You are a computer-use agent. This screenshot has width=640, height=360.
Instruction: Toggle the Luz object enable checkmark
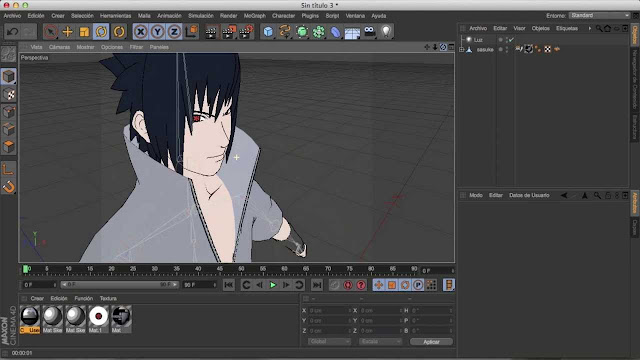[x=511, y=40]
